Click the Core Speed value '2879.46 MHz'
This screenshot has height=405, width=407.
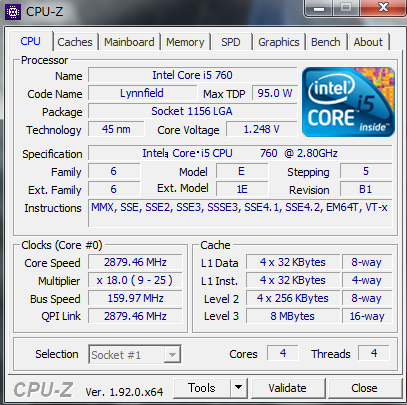pos(135,262)
